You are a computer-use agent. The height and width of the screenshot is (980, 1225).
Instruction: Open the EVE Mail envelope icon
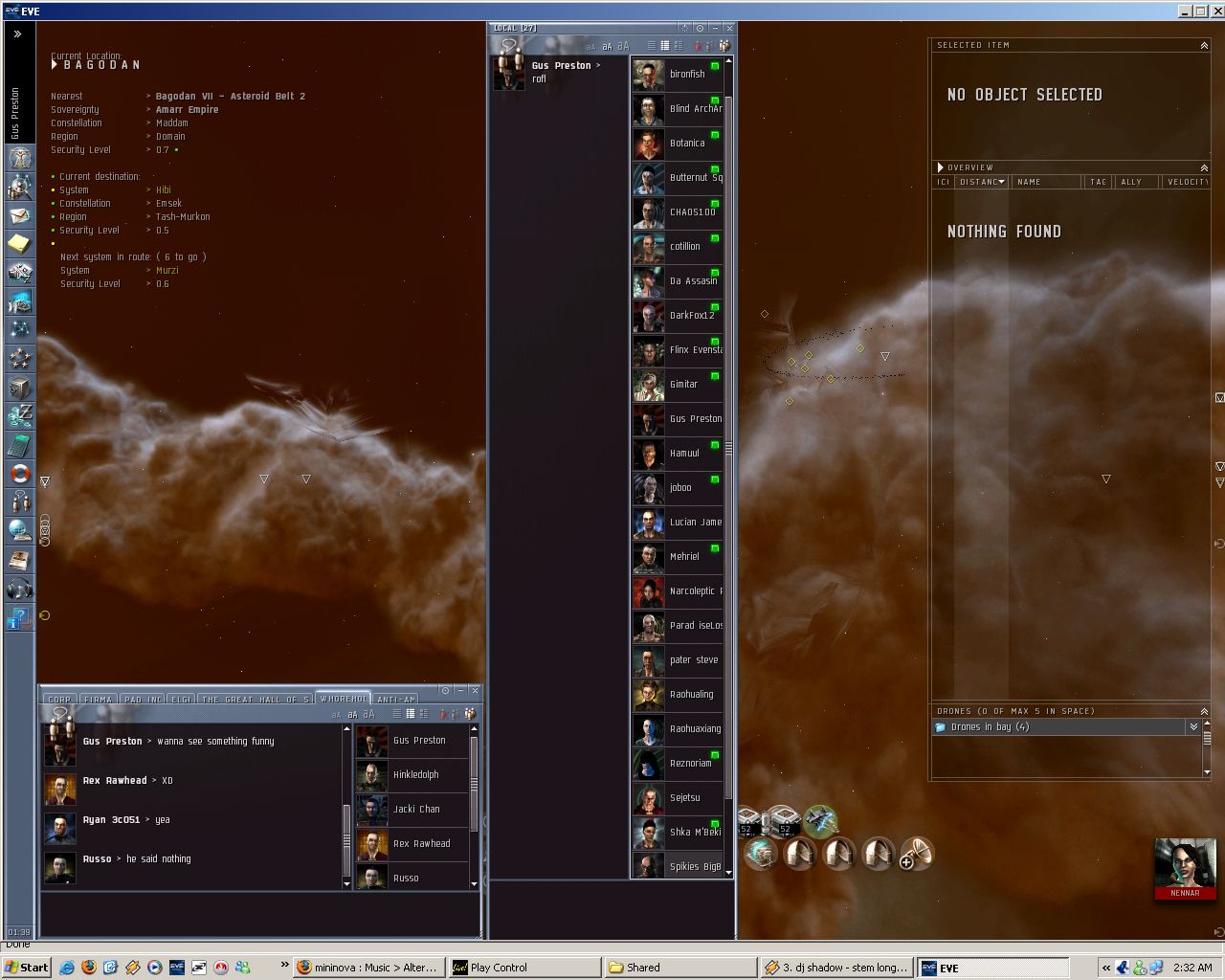pyautogui.click(x=20, y=214)
